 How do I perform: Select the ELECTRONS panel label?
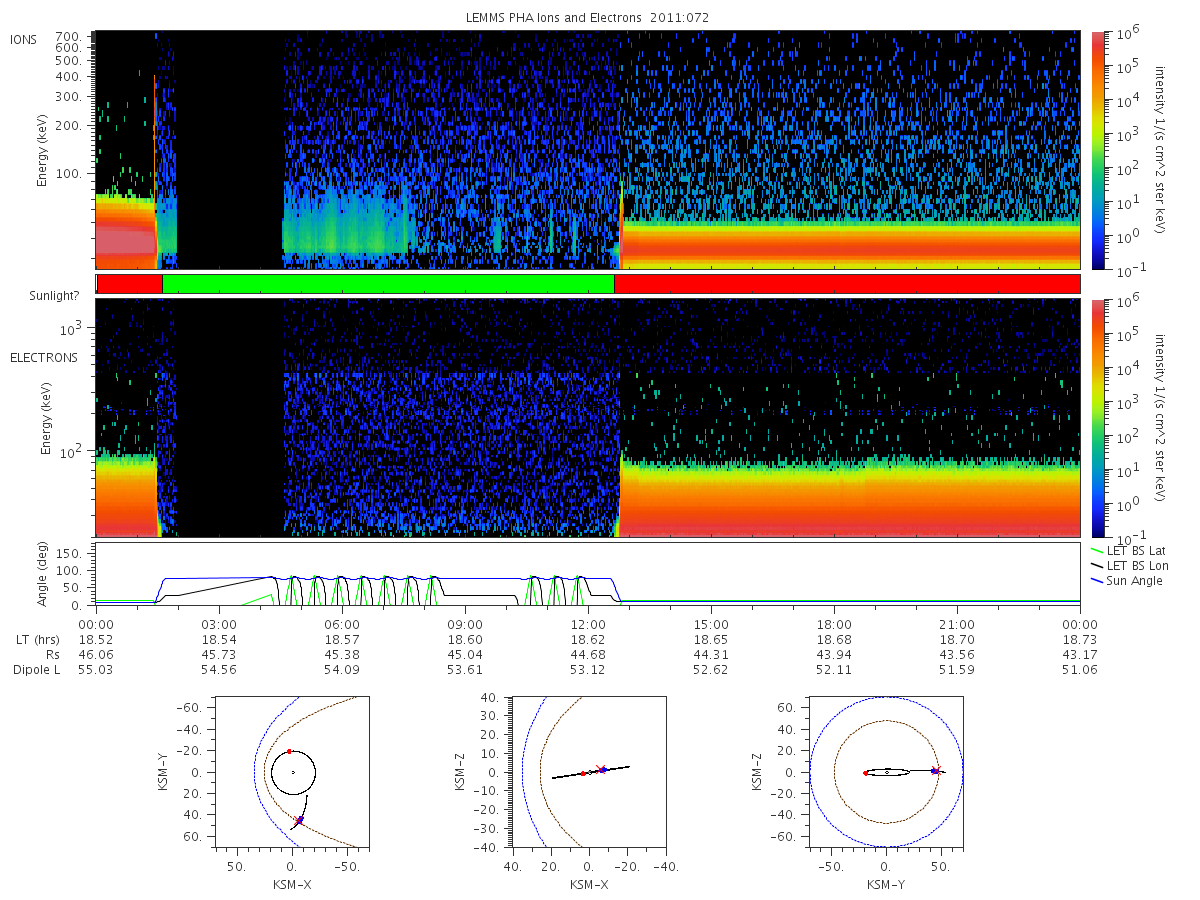tap(44, 357)
